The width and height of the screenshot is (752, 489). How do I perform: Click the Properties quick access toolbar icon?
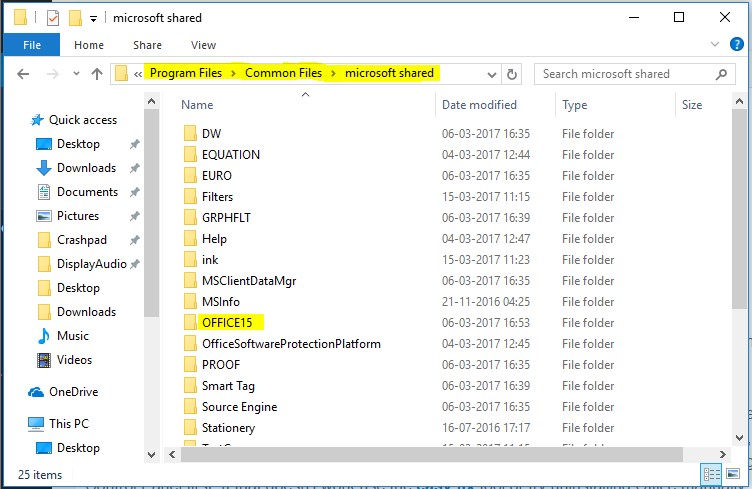pyautogui.click(x=53, y=18)
